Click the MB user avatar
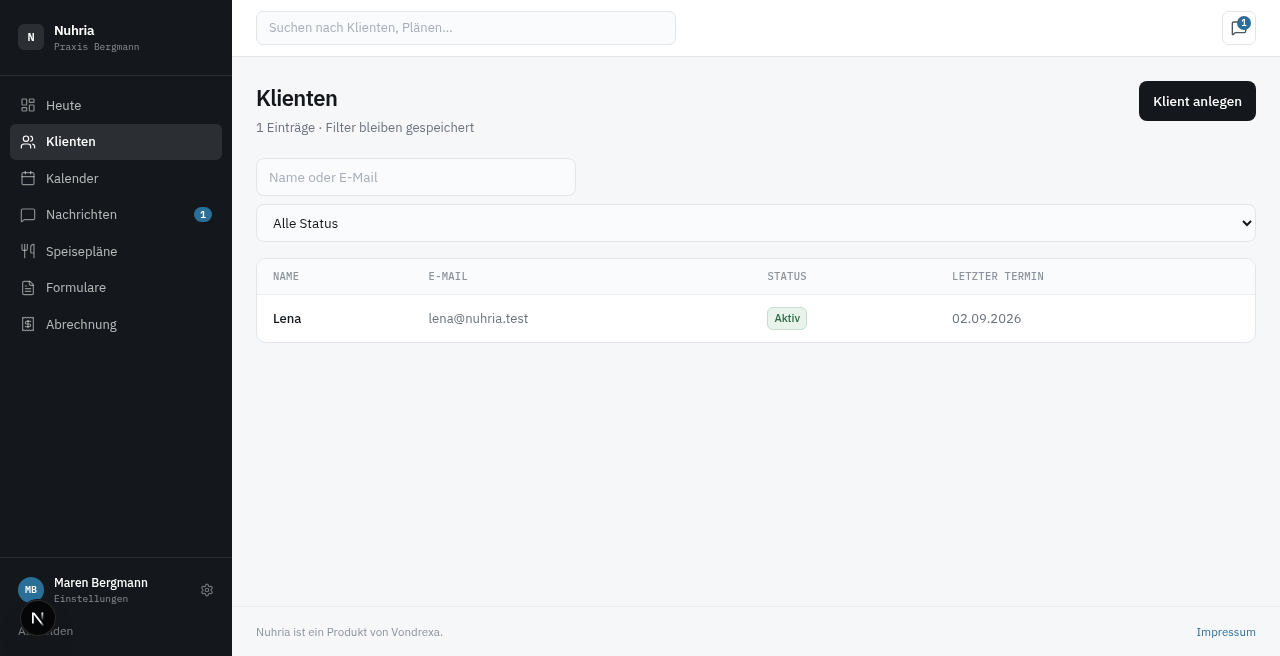Image resolution: width=1280 pixels, height=656 pixels. (31, 590)
